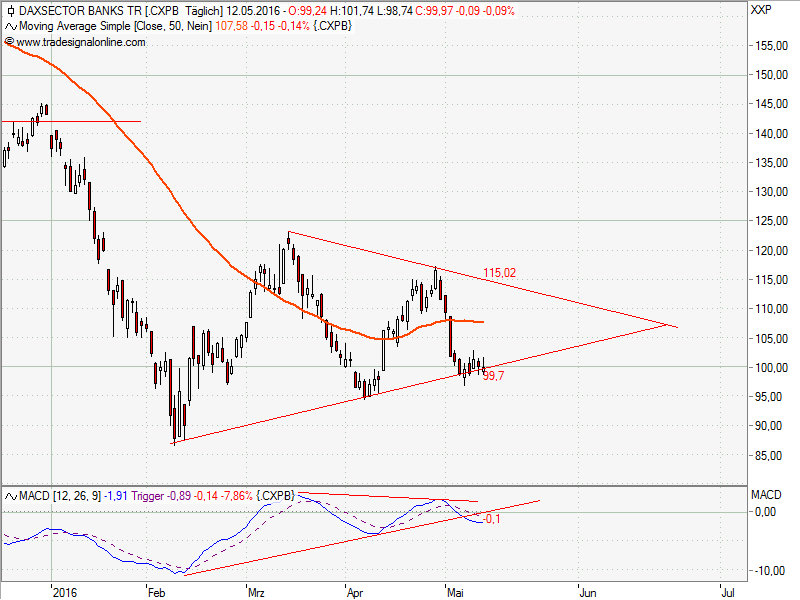Open the www.tradesignalonline.com link

coord(80,42)
